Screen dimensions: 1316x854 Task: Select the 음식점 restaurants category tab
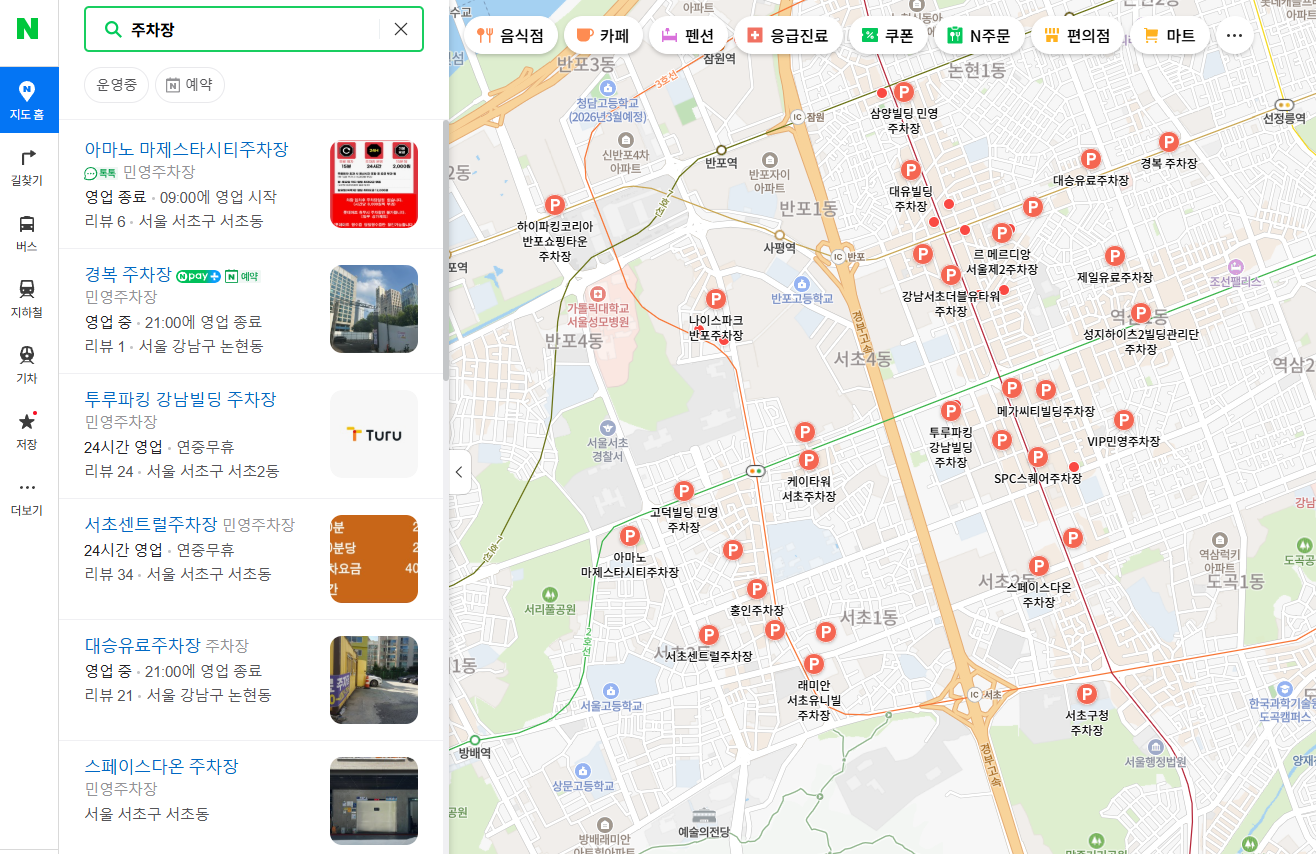(x=508, y=34)
